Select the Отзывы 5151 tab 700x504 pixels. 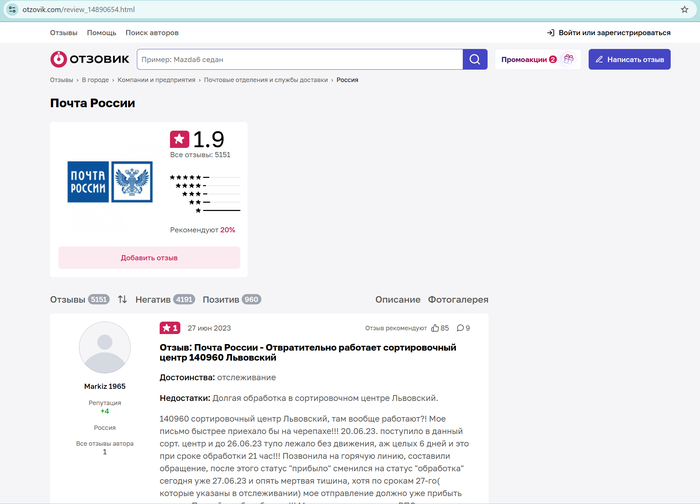[79, 299]
